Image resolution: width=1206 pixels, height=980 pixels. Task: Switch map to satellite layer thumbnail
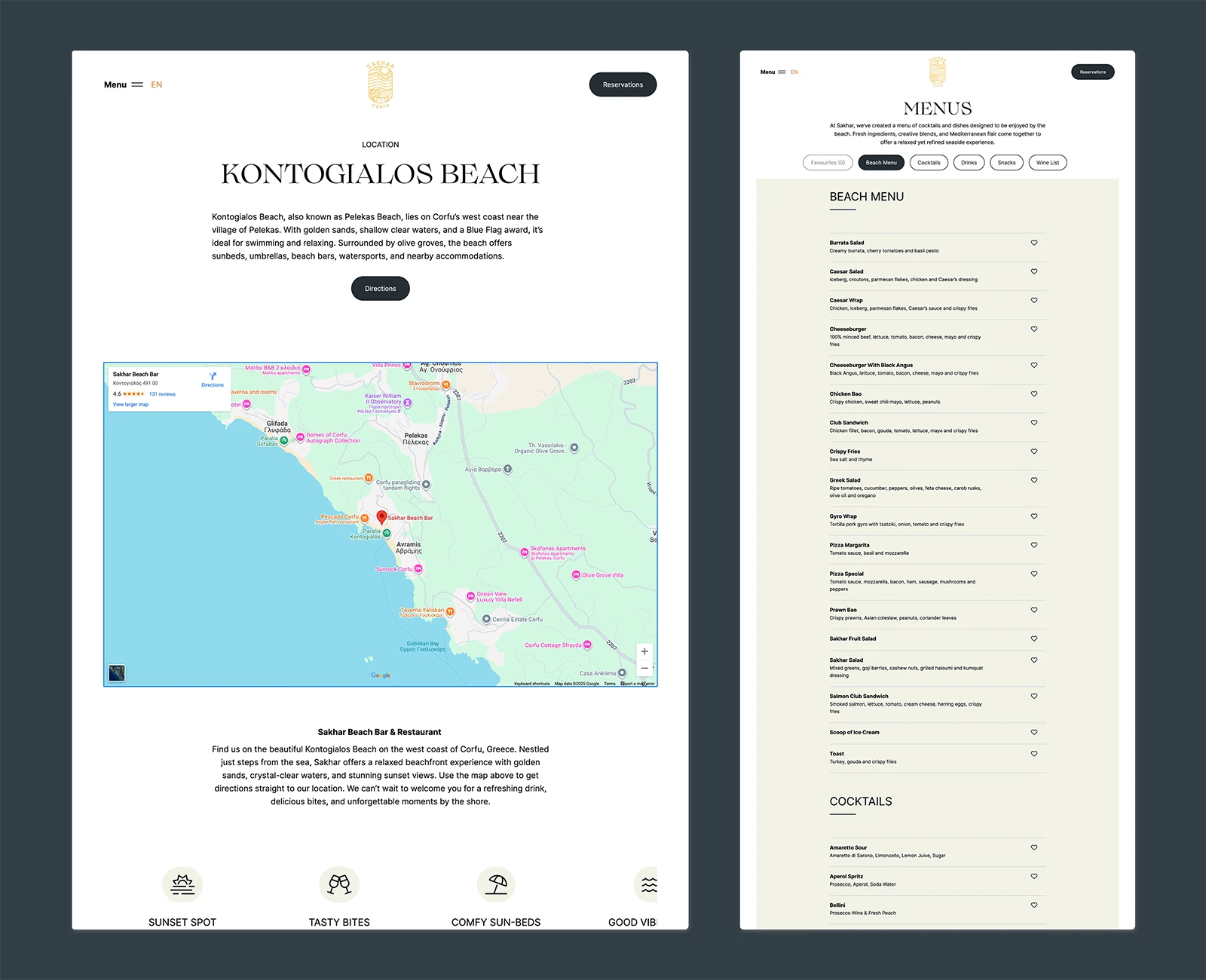tap(117, 673)
